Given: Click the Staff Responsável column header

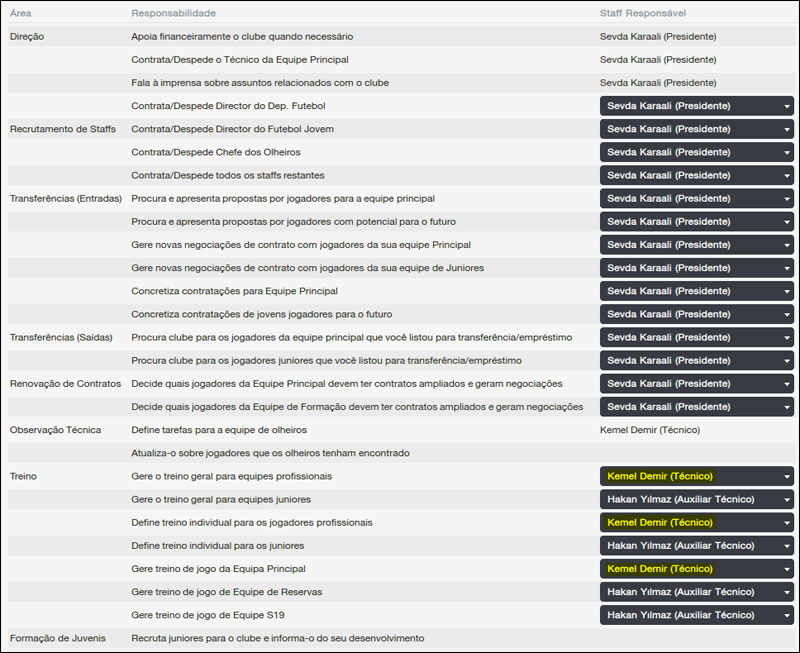Looking at the screenshot, I should pyautogui.click(x=642, y=12).
